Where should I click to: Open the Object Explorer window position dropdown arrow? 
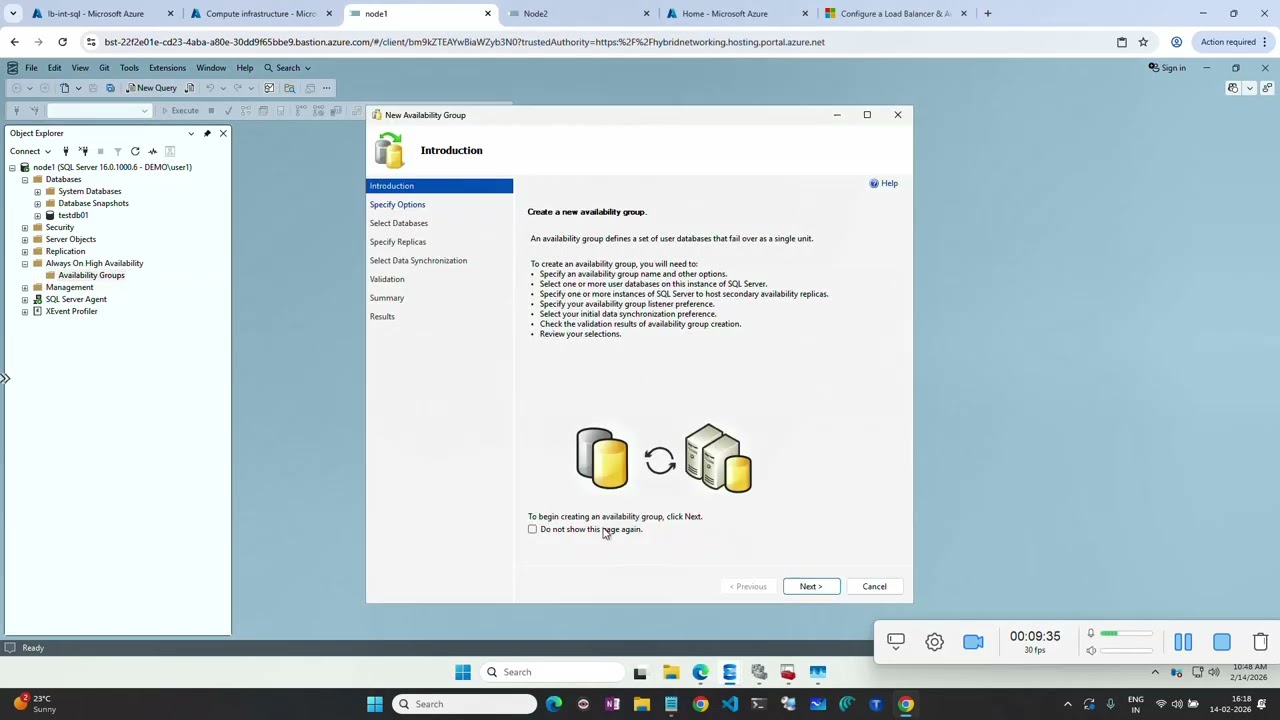click(x=191, y=133)
